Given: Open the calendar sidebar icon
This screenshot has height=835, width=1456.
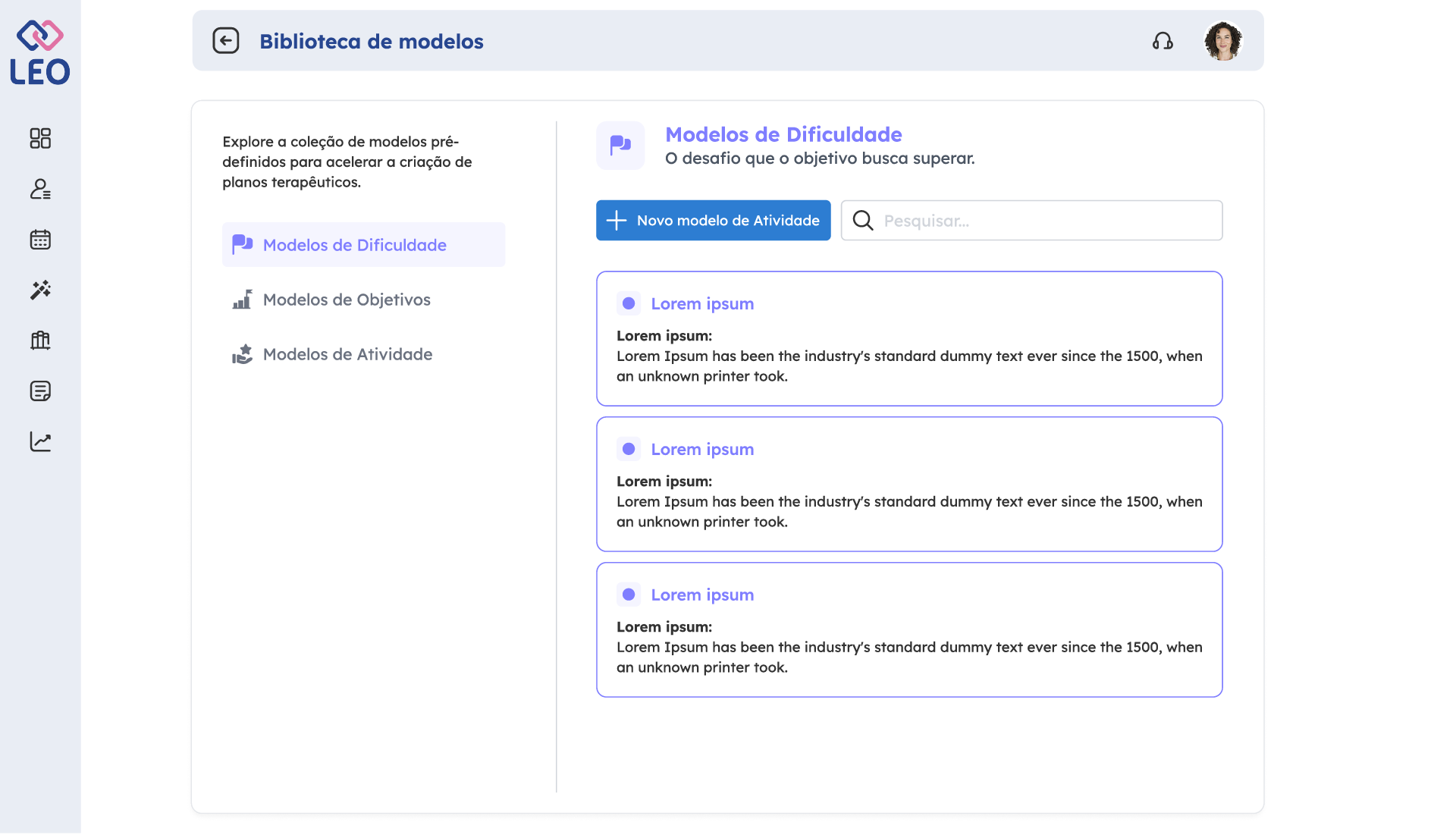Looking at the screenshot, I should [40, 240].
